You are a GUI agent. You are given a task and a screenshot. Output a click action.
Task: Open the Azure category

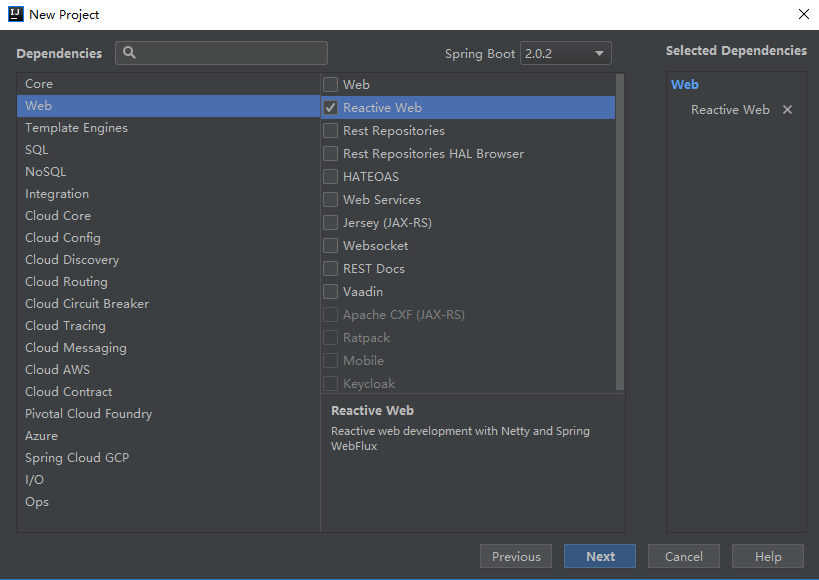click(x=168, y=435)
